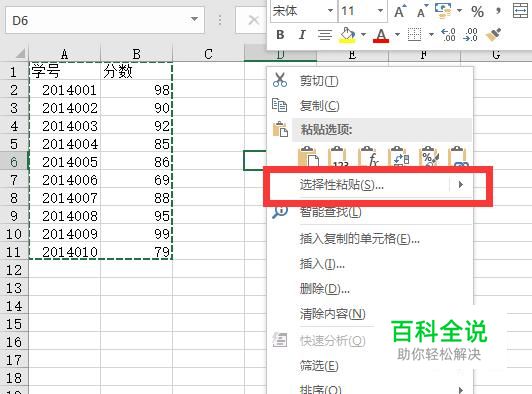Apply percent style in mini toolbar
Image resolution: width=532 pixels, height=394 pixels.
(477, 12)
